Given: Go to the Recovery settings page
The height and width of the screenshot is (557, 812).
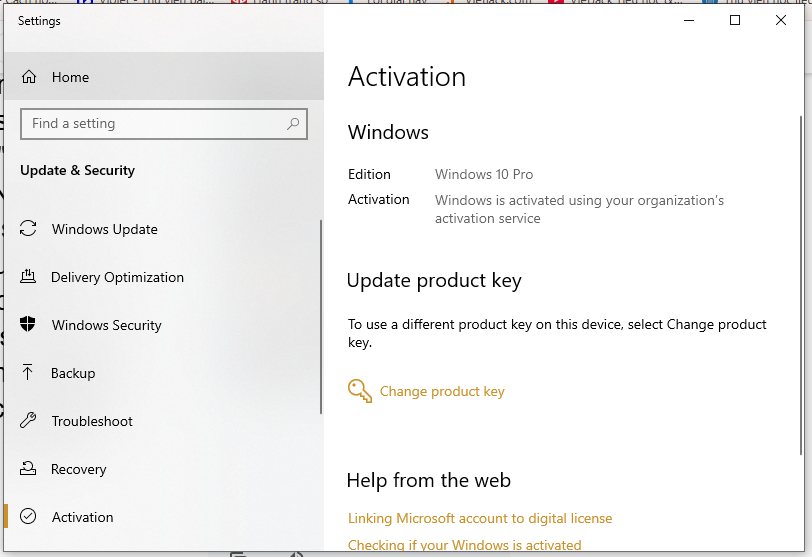Looking at the screenshot, I should click(78, 469).
